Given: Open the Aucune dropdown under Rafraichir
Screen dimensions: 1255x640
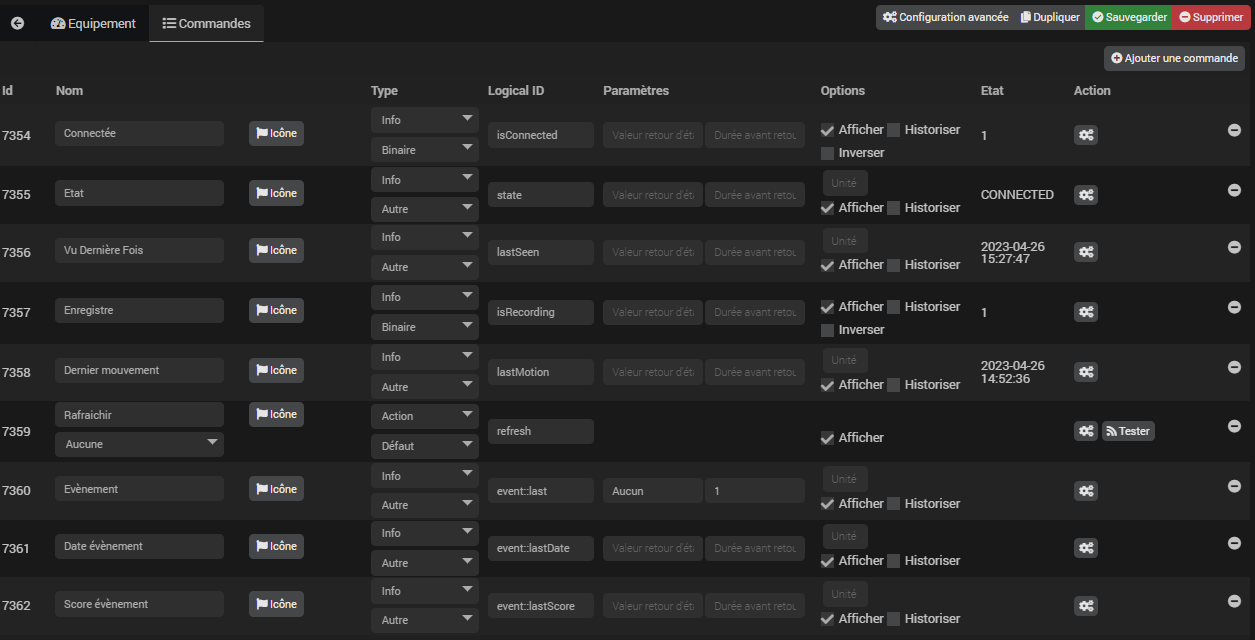Looking at the screenshot, I should click(139, 444).
